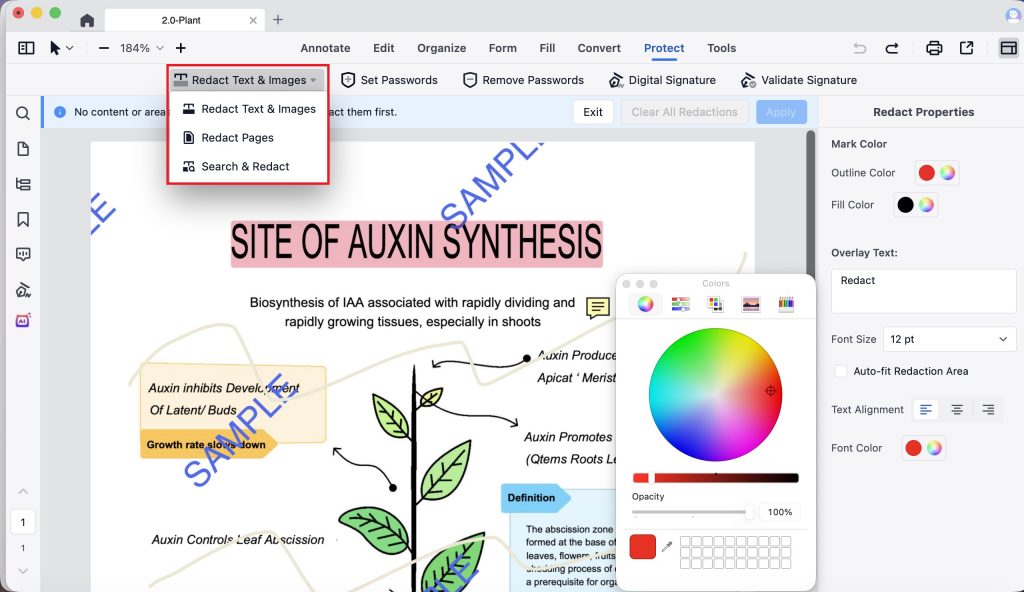Redo the last action
The image size is (1024, 592).
click(891, 48)
